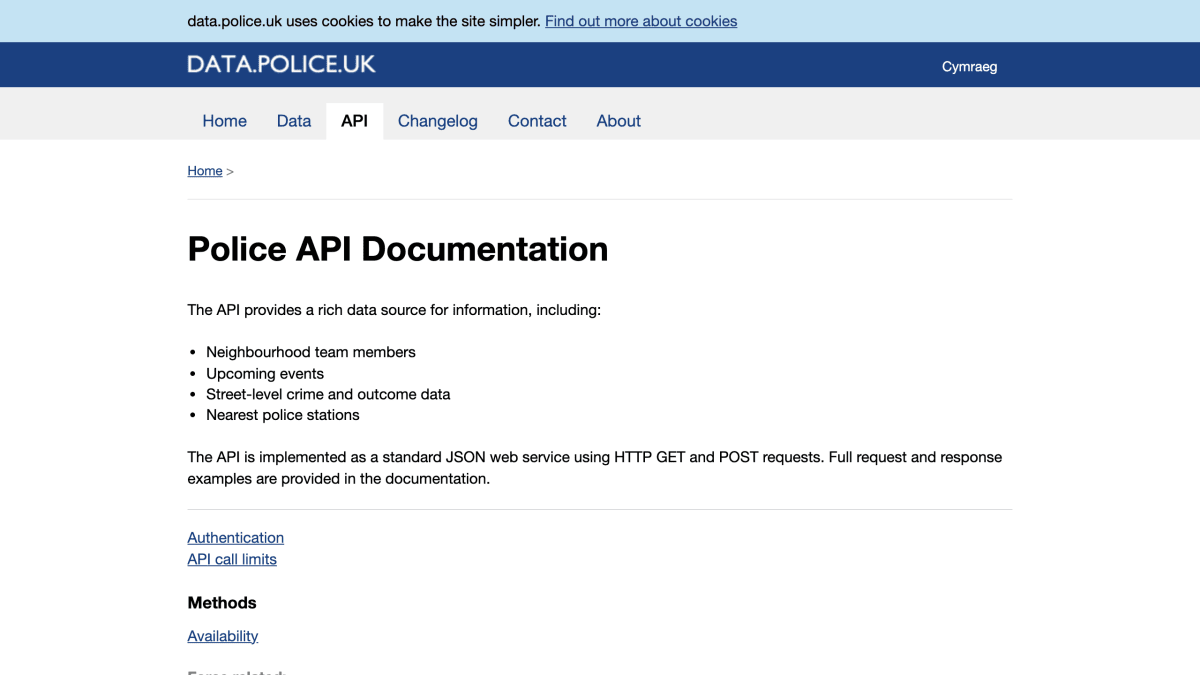This screenshot has width=1200, height=675.
Task: Click the 'data.police.uk uses cookies' banner text
Action: tap(364, 21)
